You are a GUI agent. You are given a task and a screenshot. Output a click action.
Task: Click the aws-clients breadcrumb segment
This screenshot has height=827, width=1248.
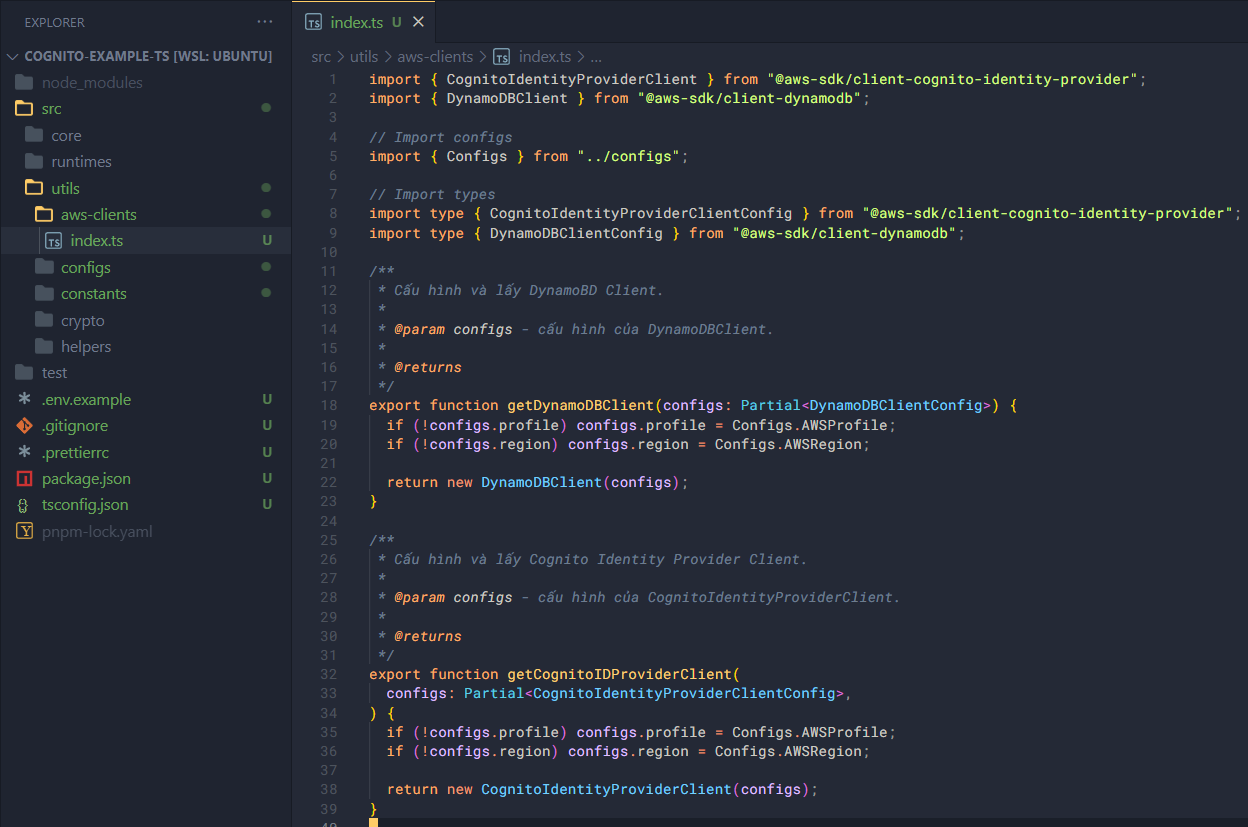click(435, 57)
